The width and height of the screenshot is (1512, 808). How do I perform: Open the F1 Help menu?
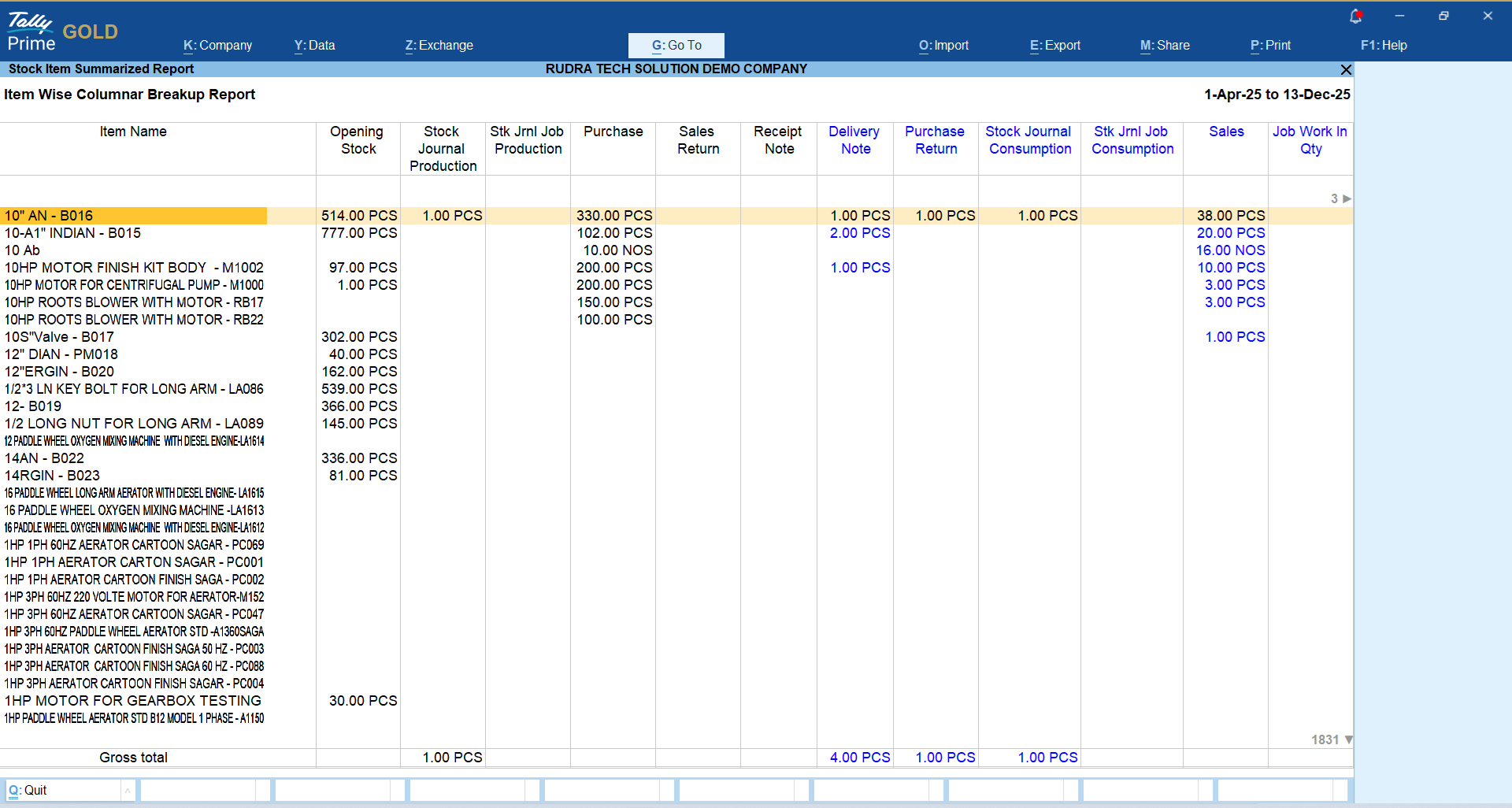[1383, 46]
